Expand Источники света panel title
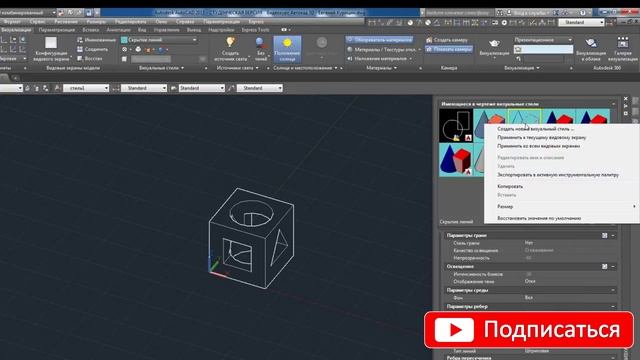 coord(237,68)
